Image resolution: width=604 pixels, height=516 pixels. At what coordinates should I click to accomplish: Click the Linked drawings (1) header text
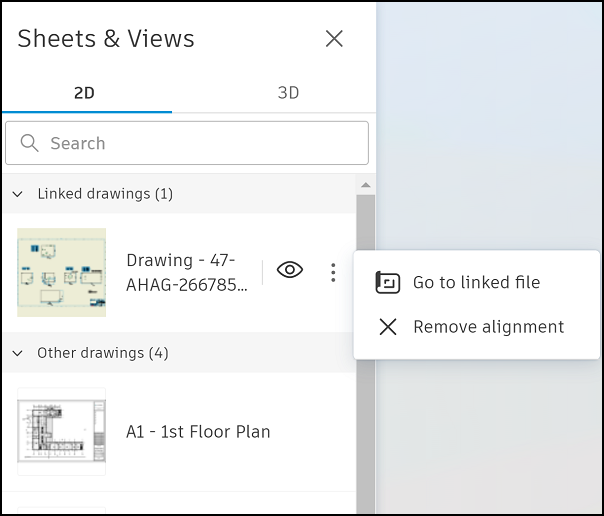pyautogui.click(x=105, y=194)
